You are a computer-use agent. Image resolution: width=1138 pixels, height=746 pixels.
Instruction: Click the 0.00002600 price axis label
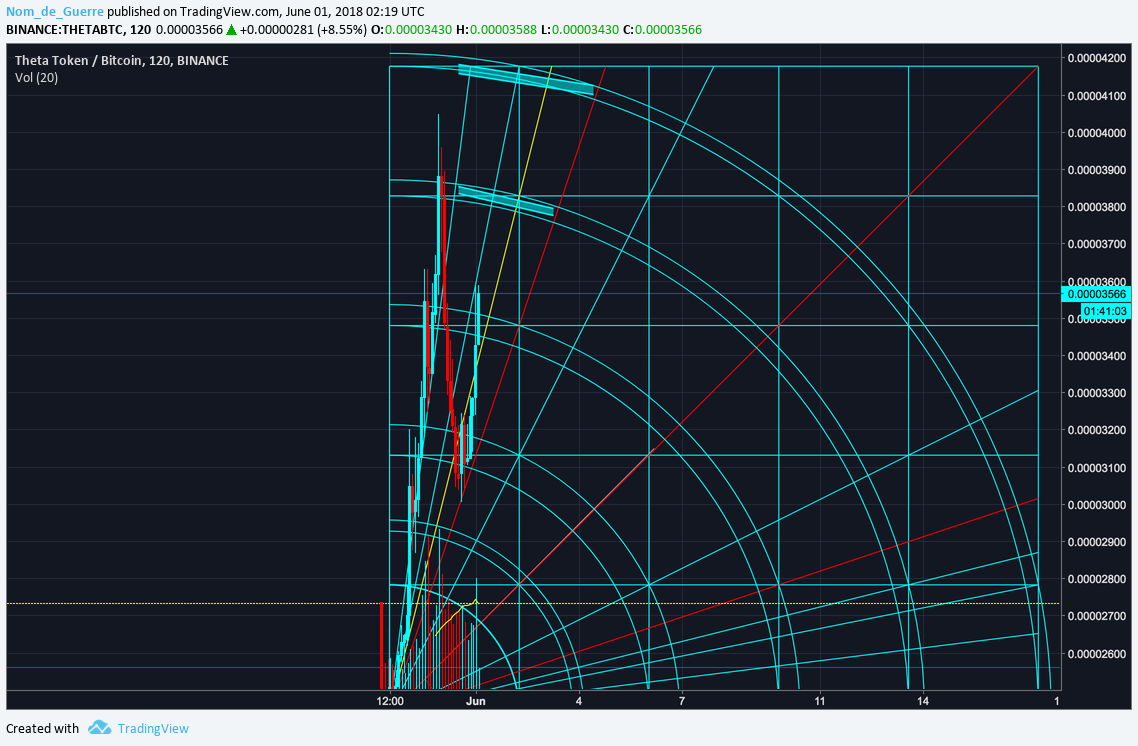pos(1097,654)
